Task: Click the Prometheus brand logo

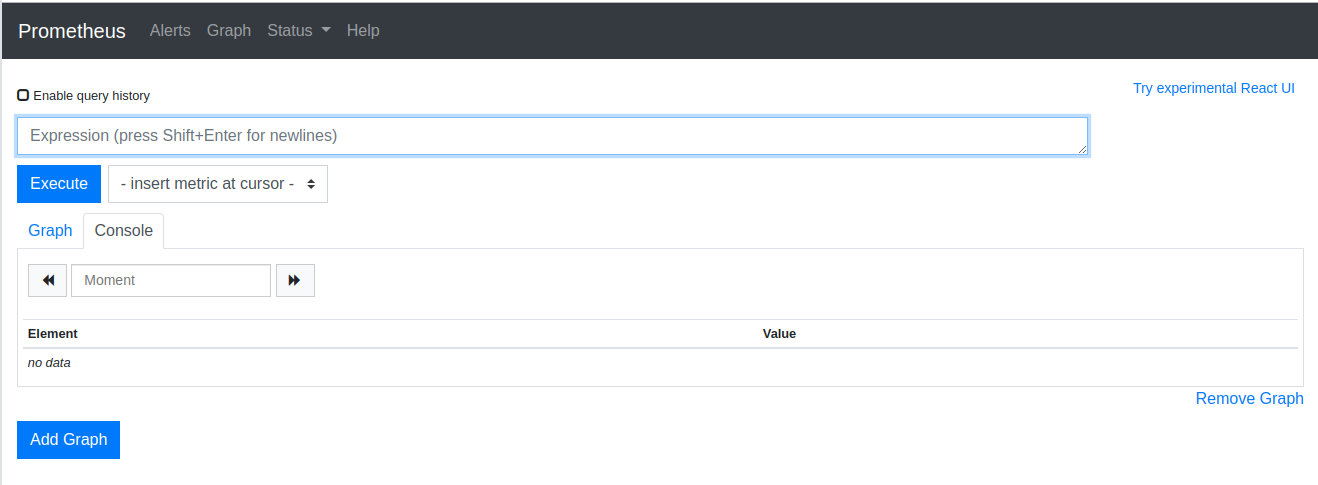Action: click(72, 30)
